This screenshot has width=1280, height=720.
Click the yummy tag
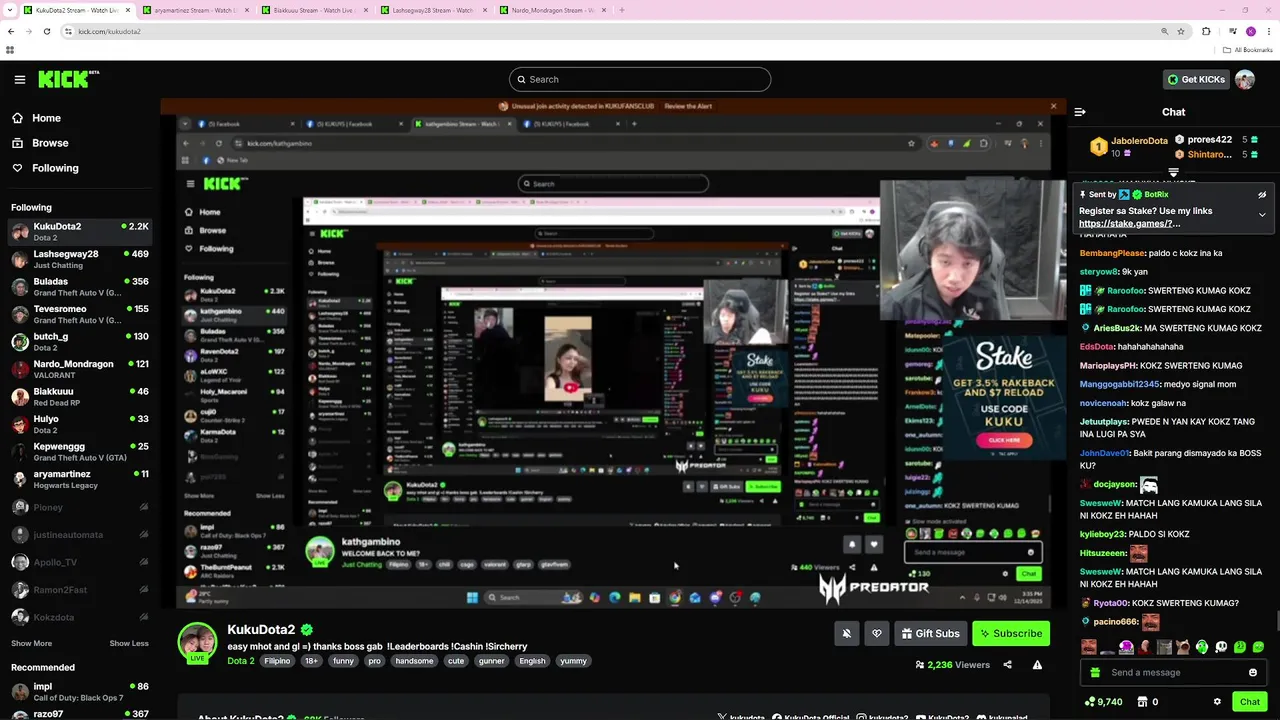coord(573,661)
